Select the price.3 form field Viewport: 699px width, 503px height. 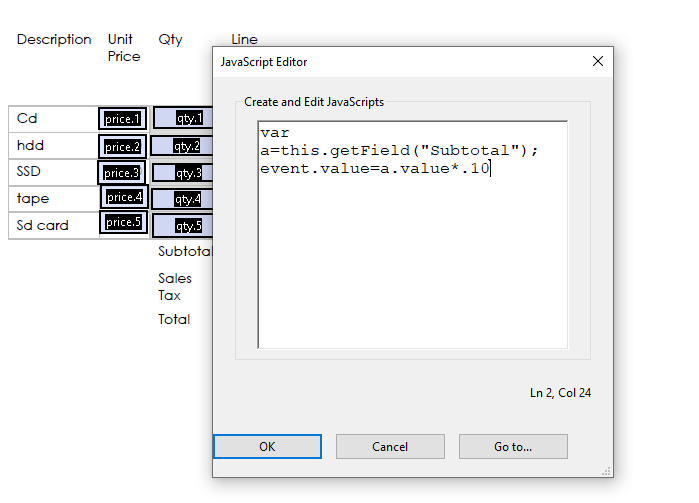(121, 173)
